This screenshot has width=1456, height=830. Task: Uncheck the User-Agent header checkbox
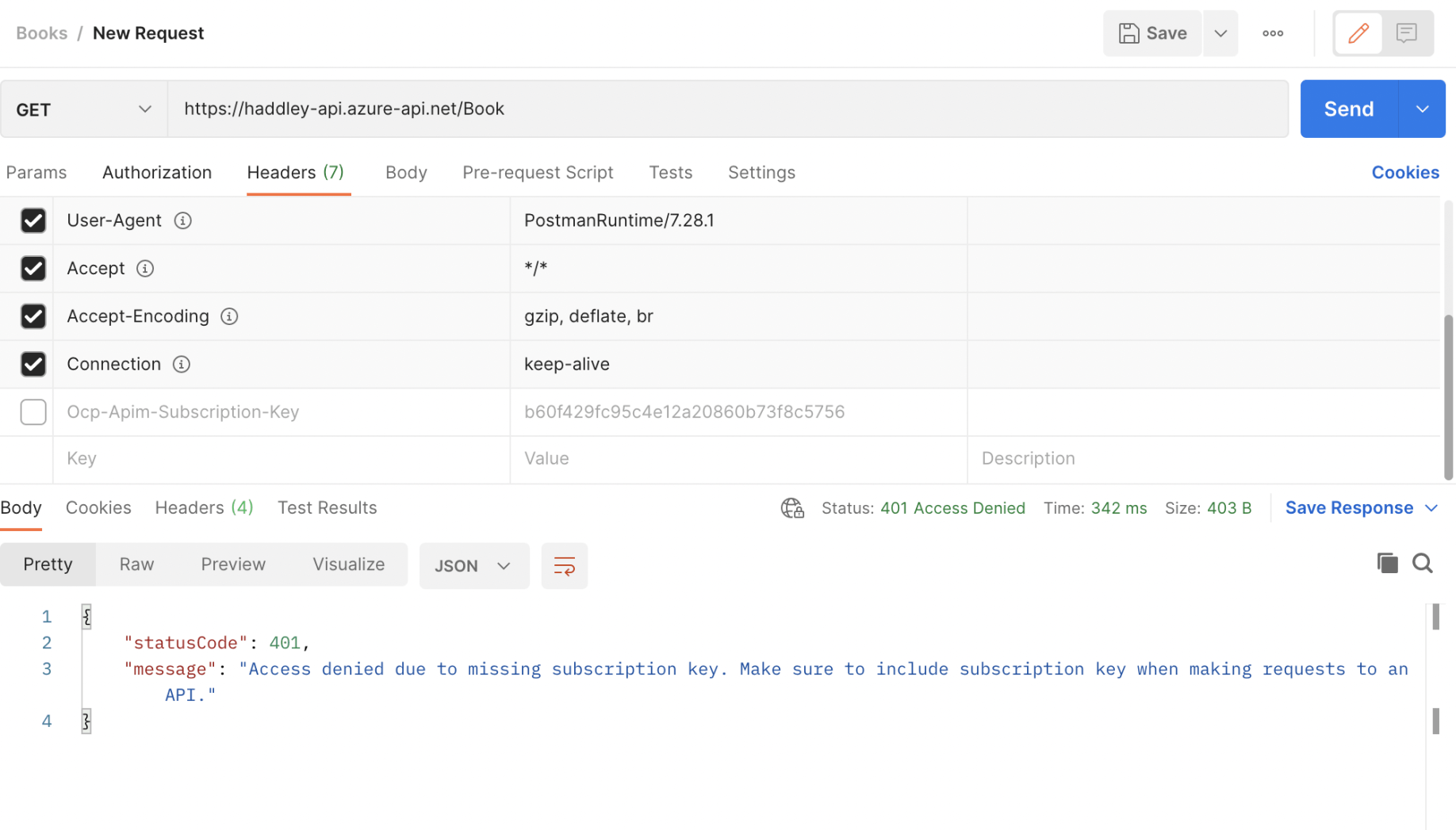[33, 220]
